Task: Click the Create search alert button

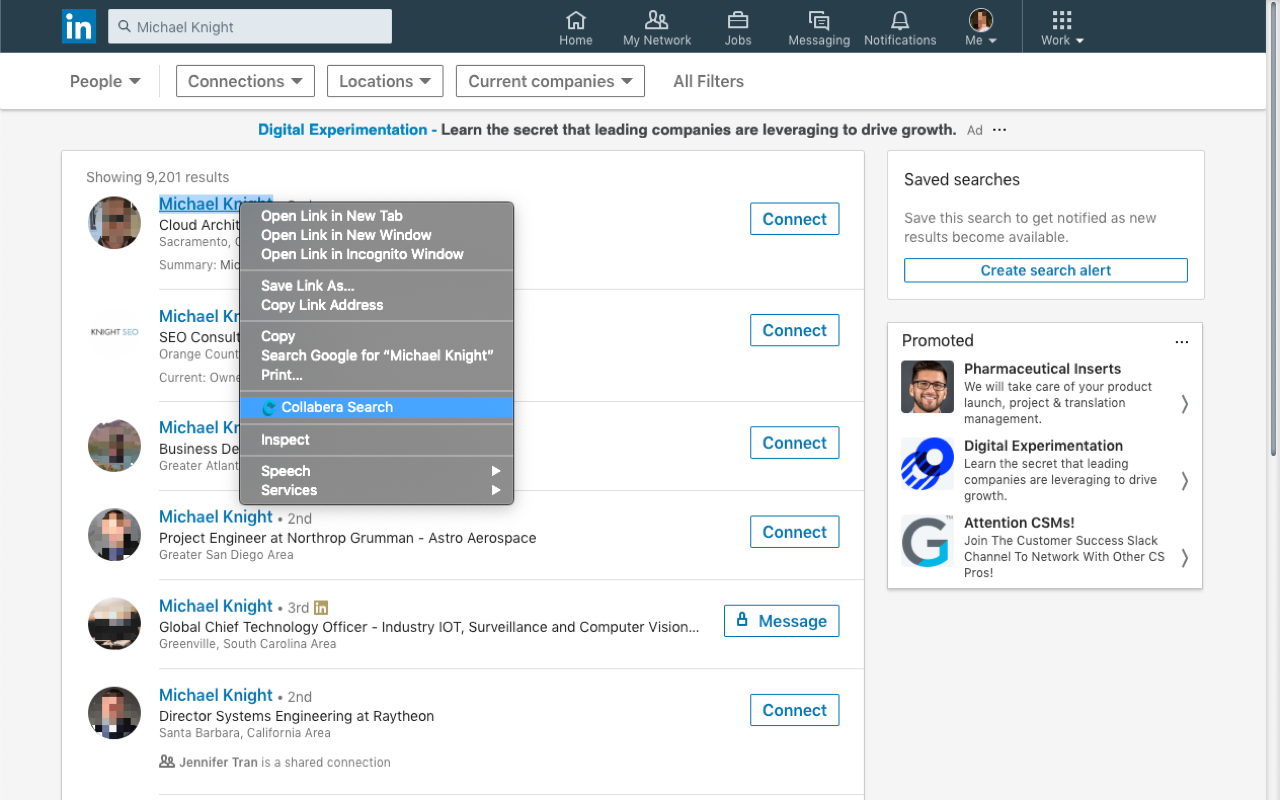Action: pos(1045,270)
